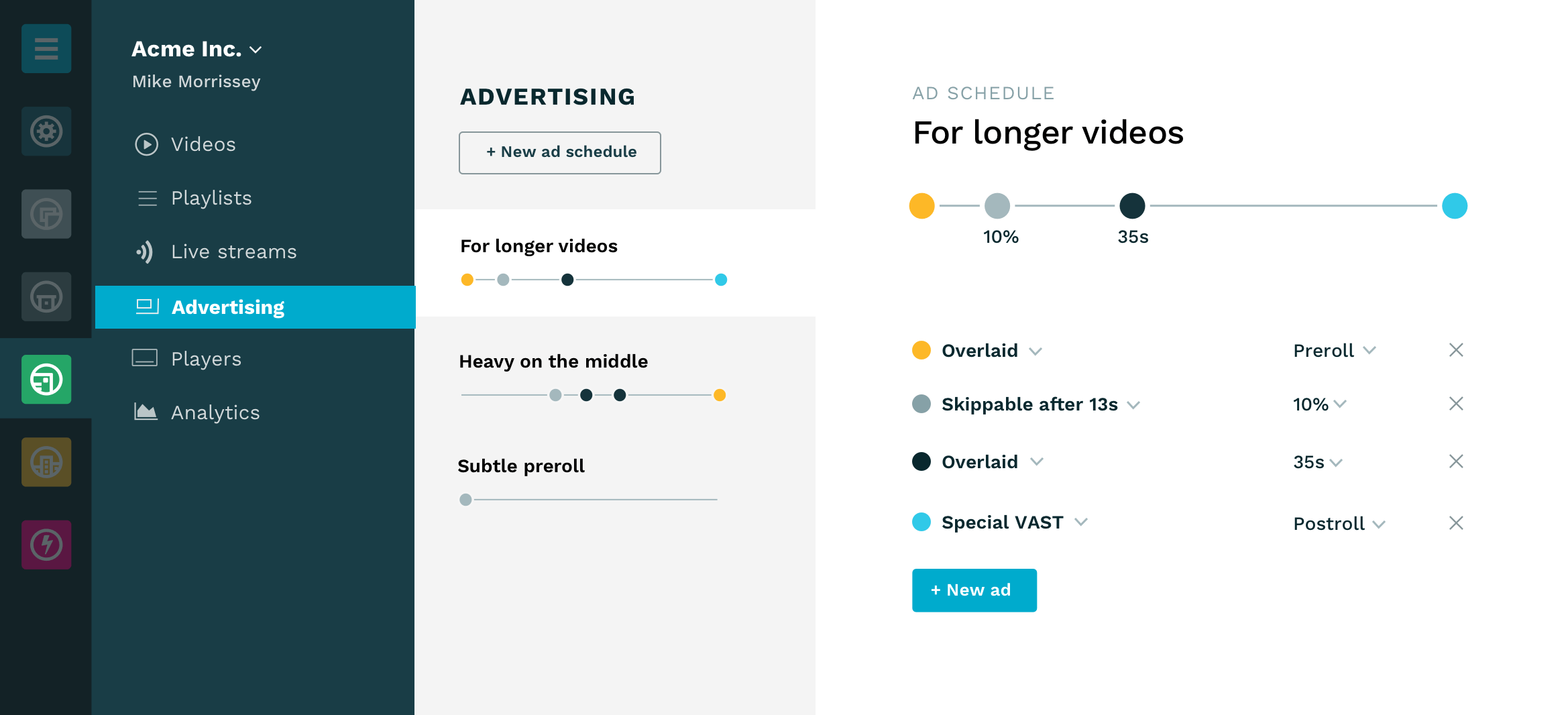The height and width of the screenshot is (715, 1568).
Task: Expand the Skippable after 13s ad type dropdown
Action: click(1134, 404)
